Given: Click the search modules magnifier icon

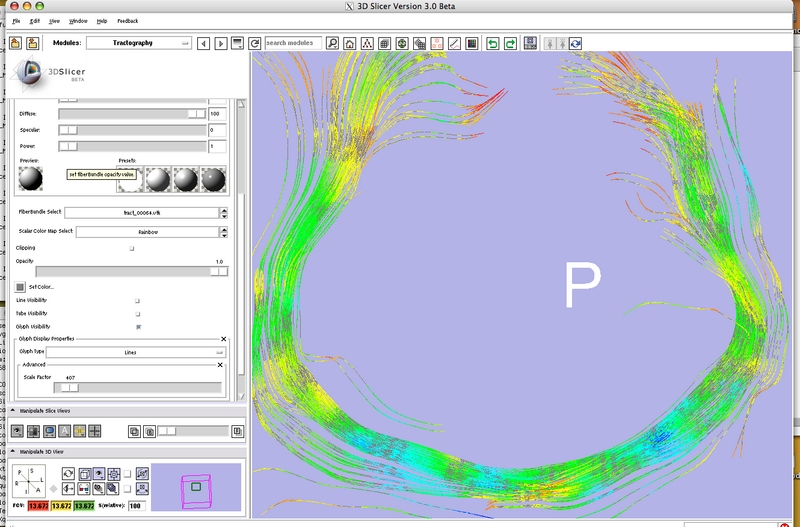Looking at the screenshot, I should pos(333,44).
